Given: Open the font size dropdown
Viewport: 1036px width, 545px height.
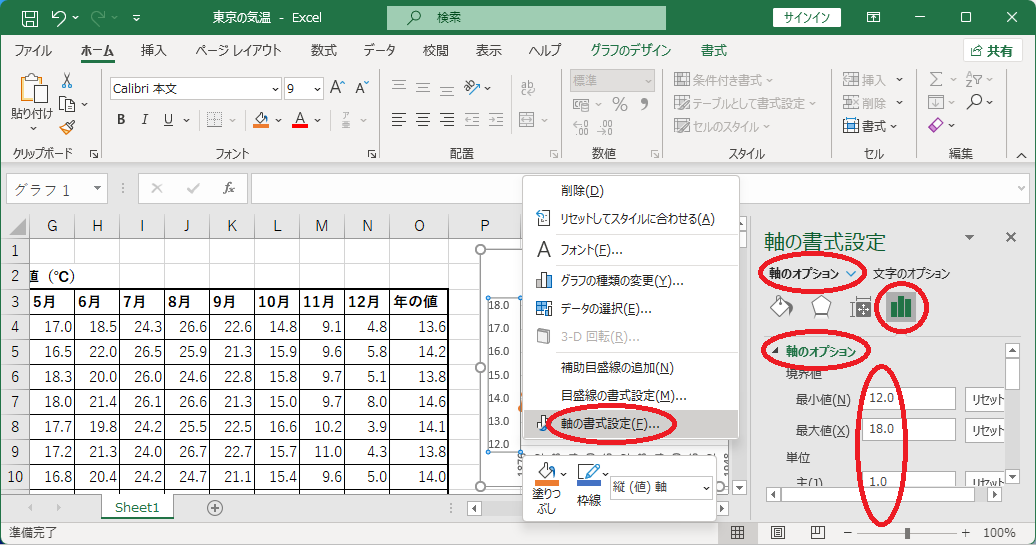Looking at the screenshot, I should pyautogui.click(x=317, y=89).
